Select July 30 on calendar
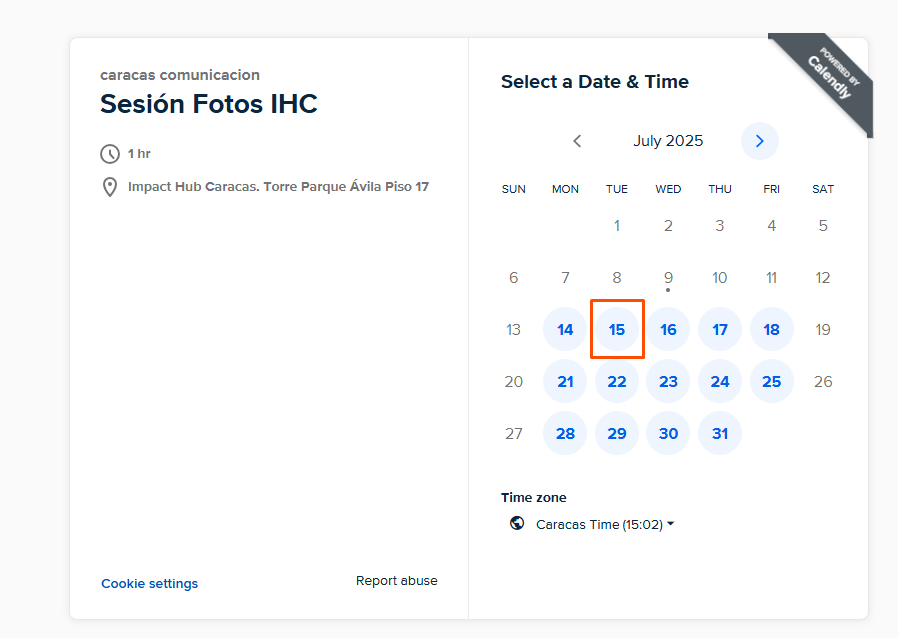Viewport: 898px width, 638px height. (x=668, y=434)
